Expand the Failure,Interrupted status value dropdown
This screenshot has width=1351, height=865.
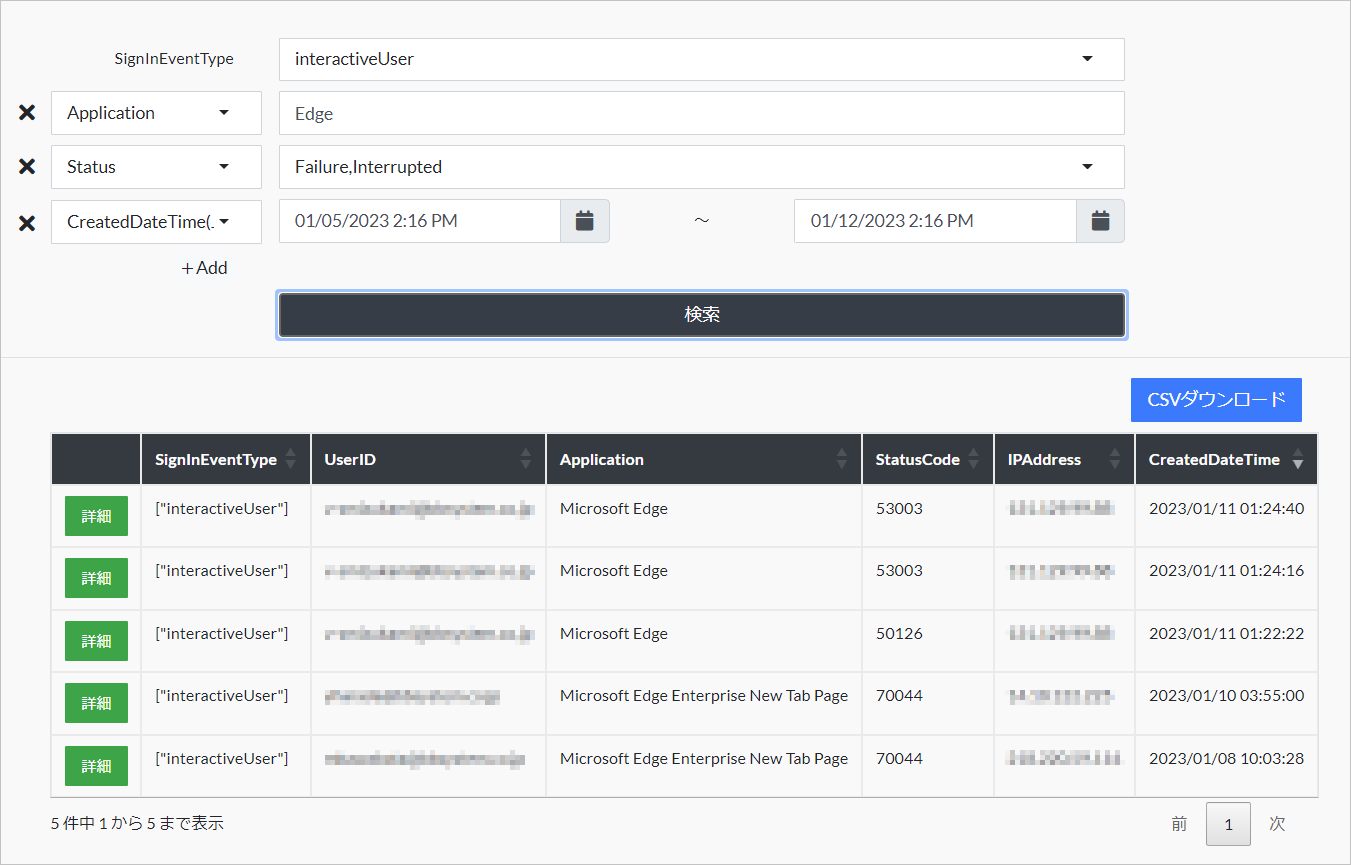701,167
